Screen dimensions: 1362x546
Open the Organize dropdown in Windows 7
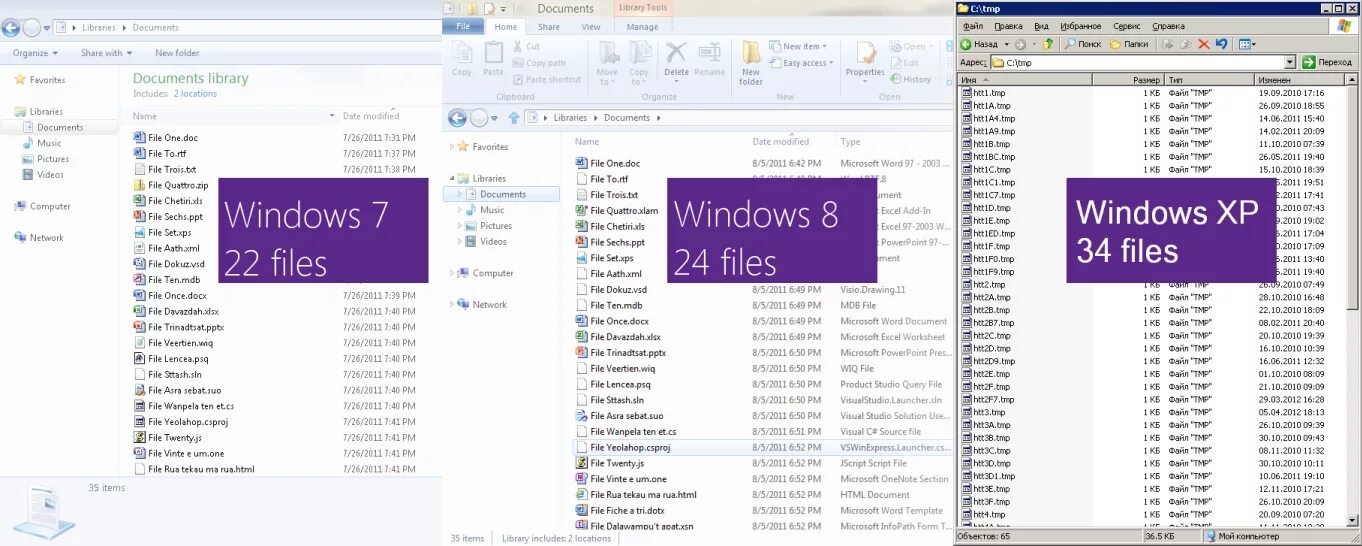coord(36,53)
